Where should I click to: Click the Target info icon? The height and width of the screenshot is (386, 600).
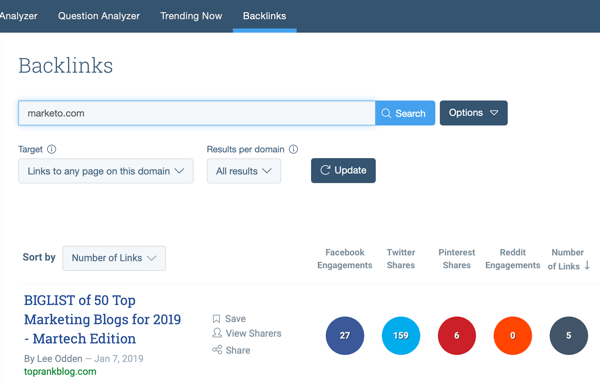click(52, 149)
